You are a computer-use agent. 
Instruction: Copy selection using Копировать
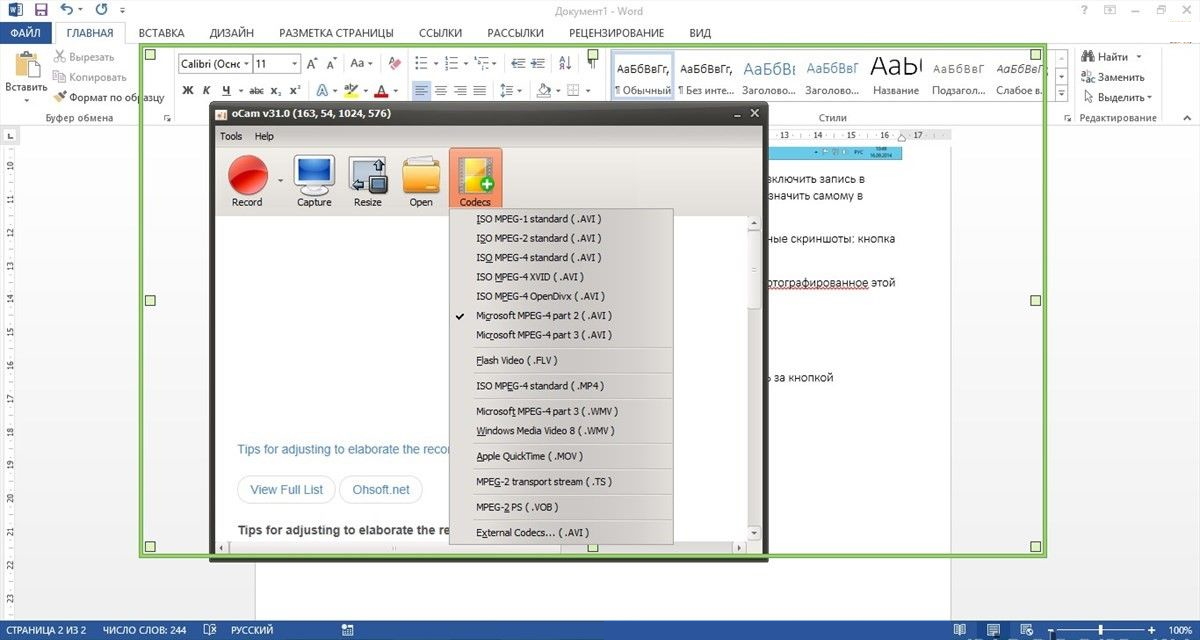click(x=89, y=77)
